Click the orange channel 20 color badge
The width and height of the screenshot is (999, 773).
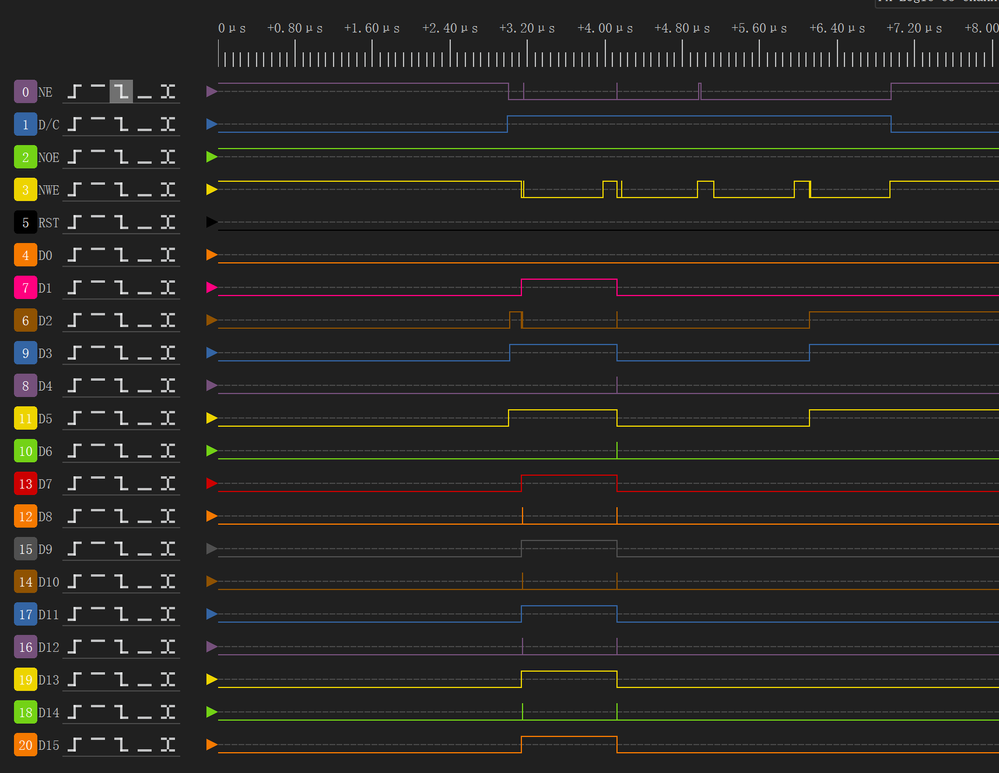pyautogui.click(x=25, y=745)
